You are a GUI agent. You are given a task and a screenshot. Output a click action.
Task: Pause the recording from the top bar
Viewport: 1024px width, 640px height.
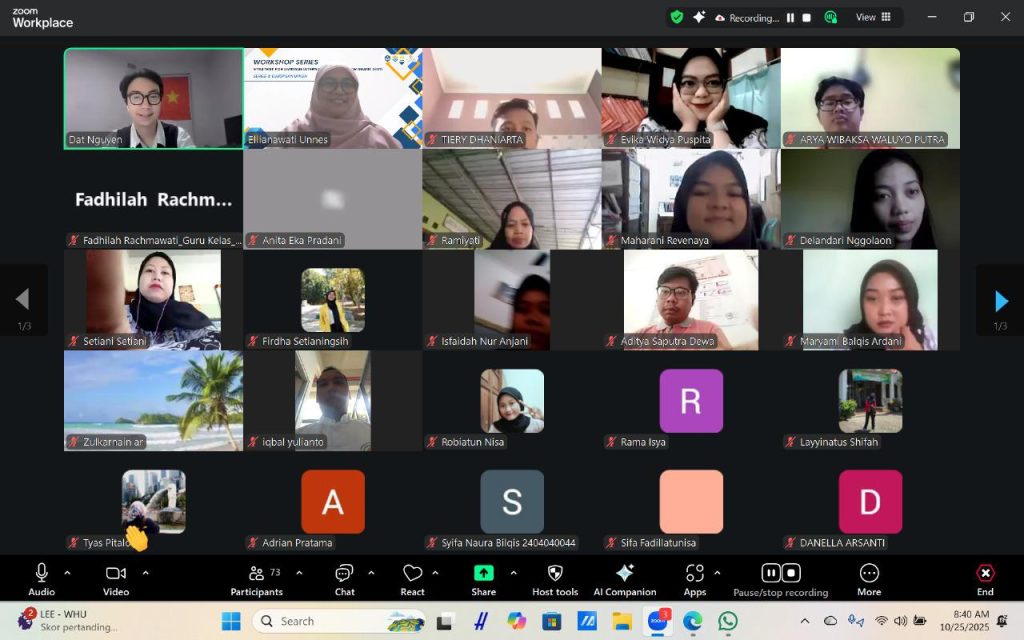790,17
